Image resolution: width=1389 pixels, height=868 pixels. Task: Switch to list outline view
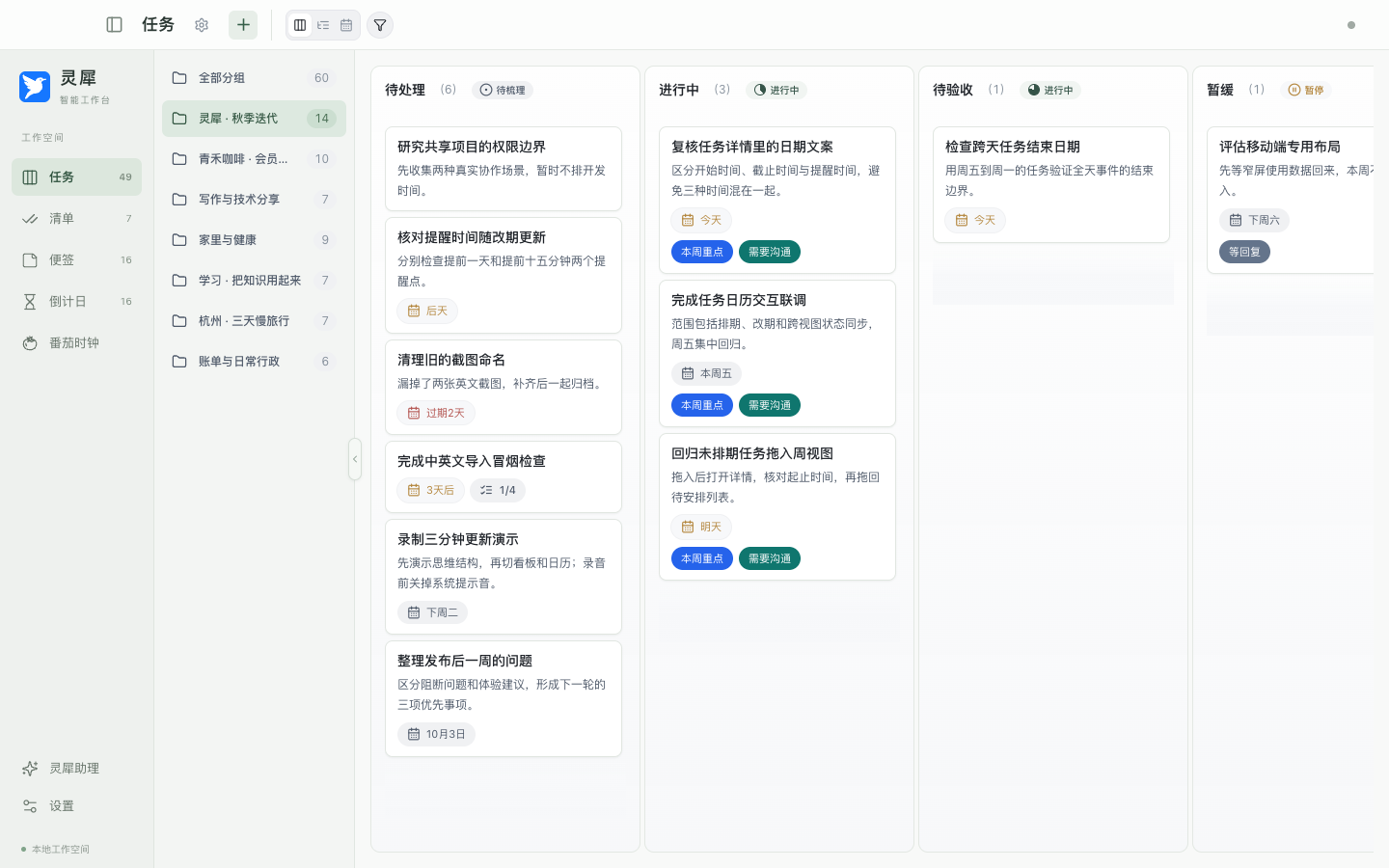pyautogui.click(x=323, y=25)
